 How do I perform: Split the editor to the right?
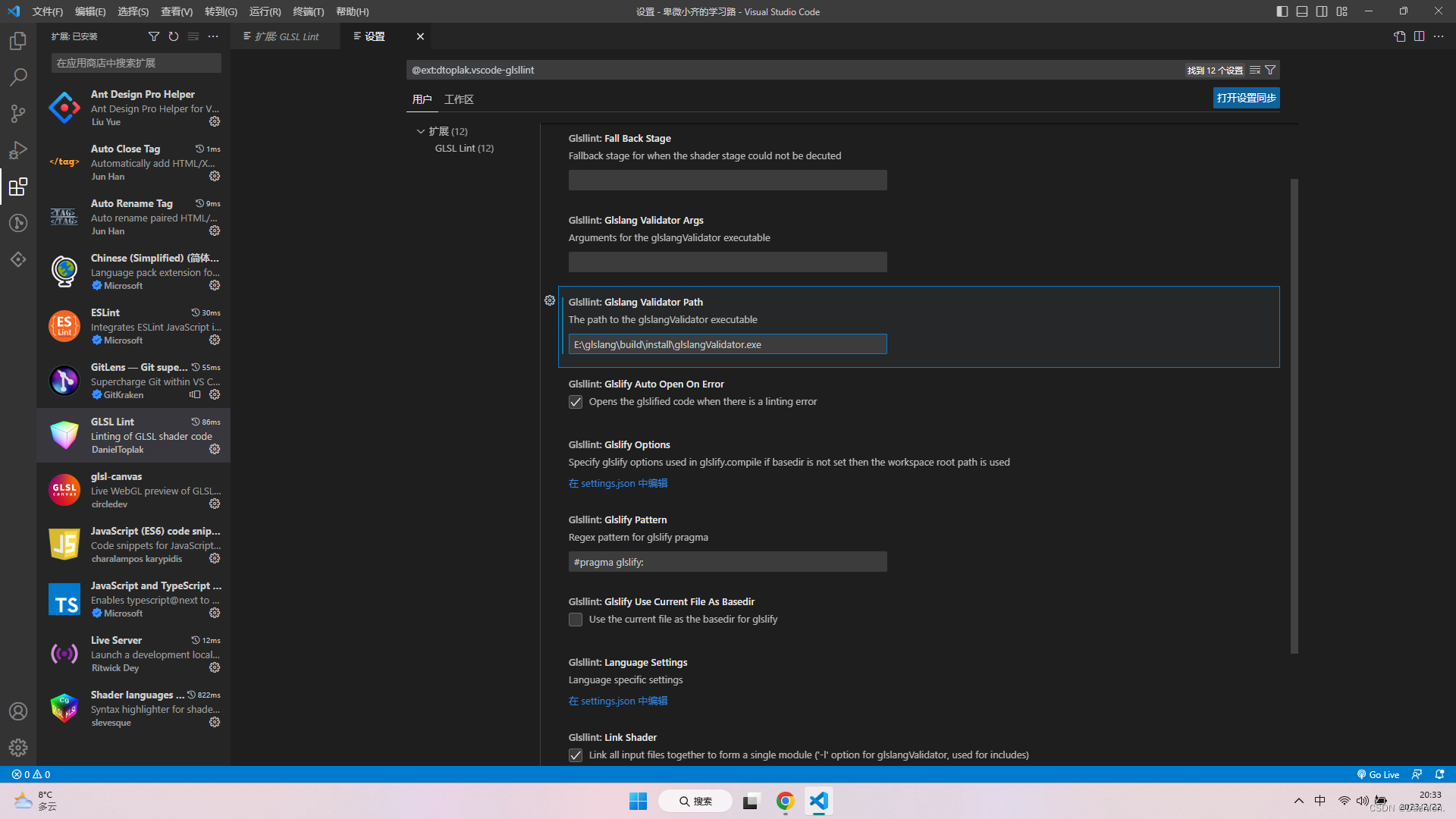tap(1419, 36)
